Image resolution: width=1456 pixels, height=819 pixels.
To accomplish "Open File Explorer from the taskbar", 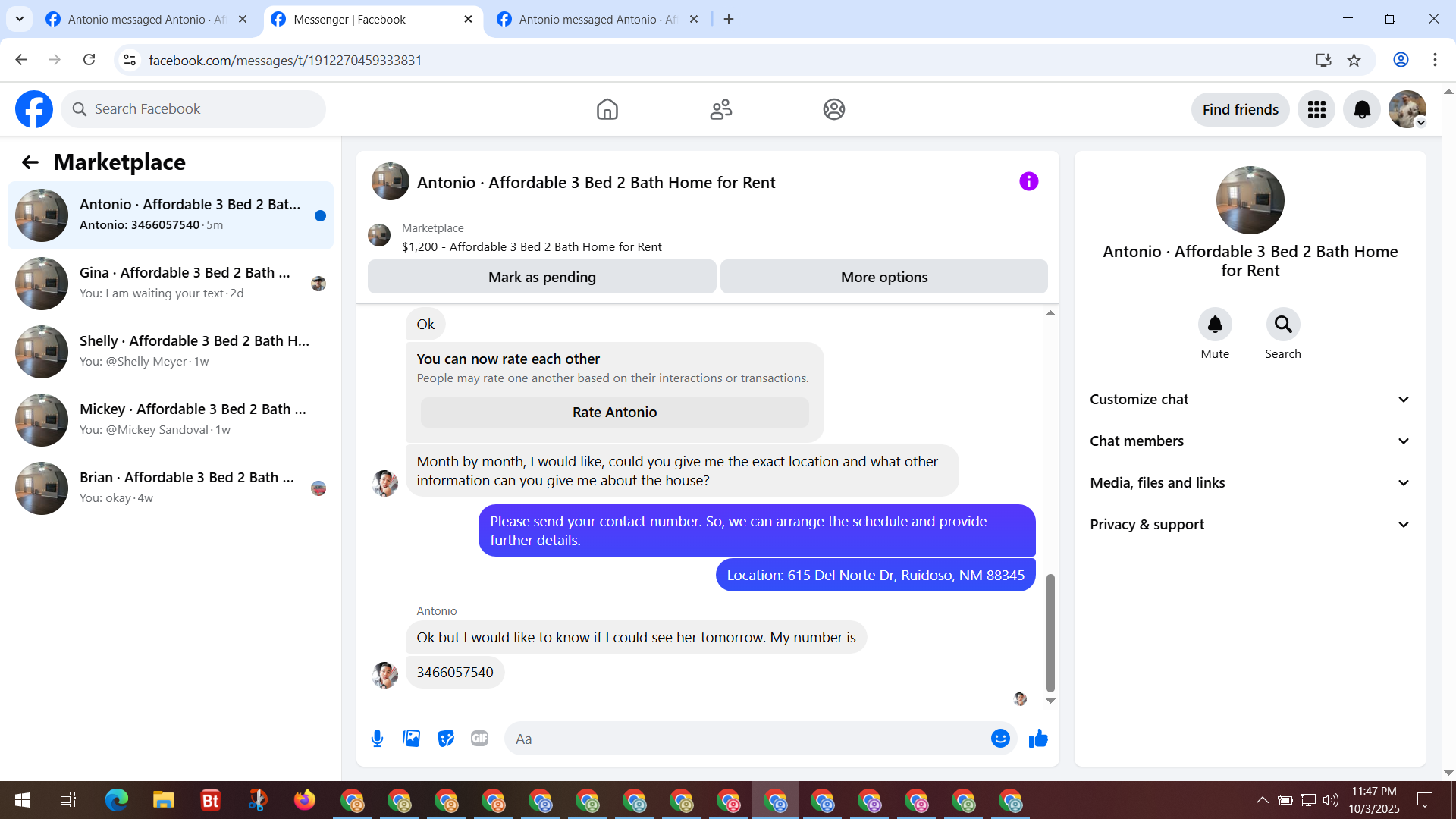I will coord(164,800).
